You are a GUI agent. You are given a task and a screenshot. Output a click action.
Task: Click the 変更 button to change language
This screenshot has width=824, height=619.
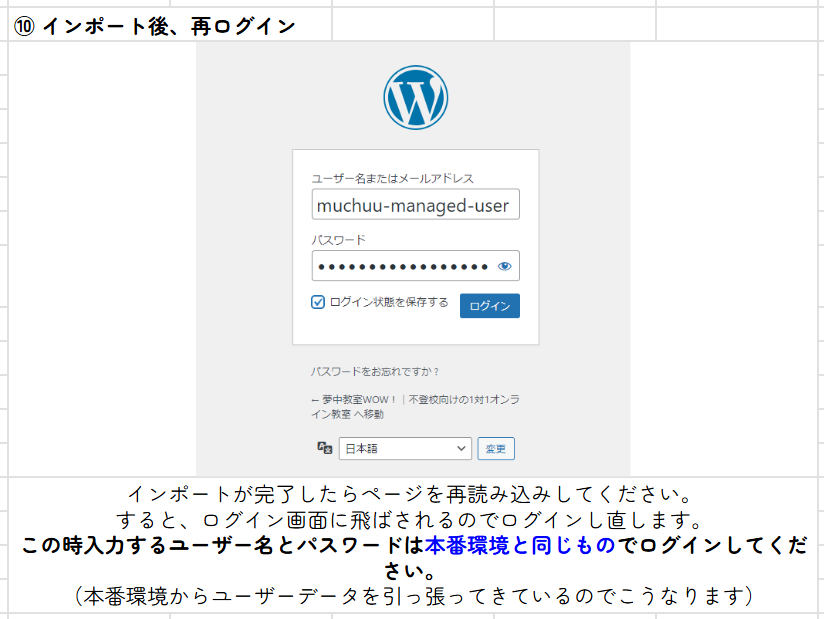click(495, 448)
